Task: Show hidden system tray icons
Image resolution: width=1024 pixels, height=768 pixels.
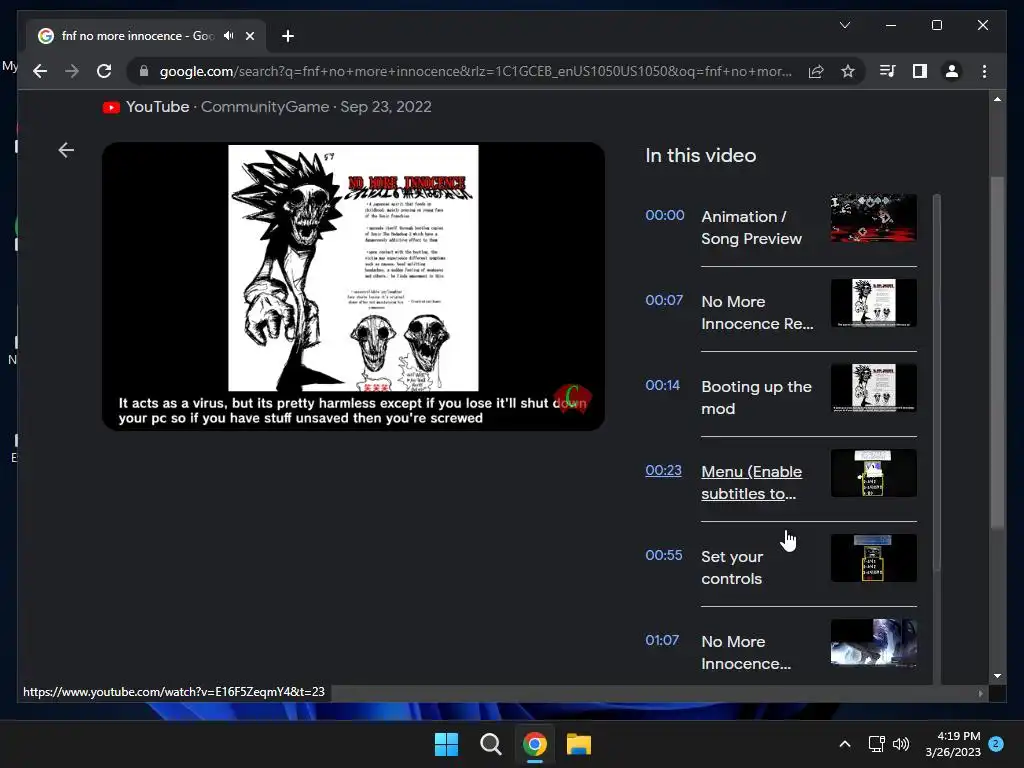Action: tap(844, 744)
